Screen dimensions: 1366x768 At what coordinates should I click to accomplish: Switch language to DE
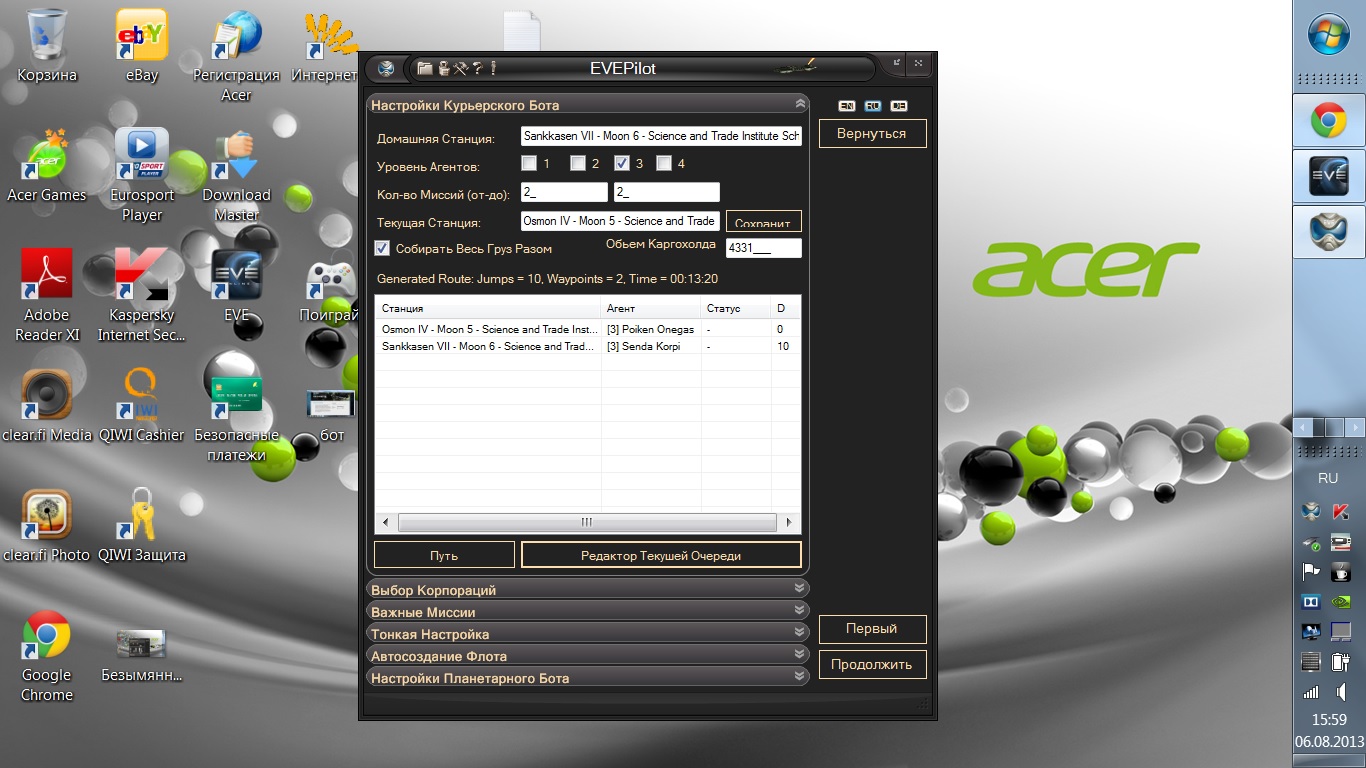point(899,105)
